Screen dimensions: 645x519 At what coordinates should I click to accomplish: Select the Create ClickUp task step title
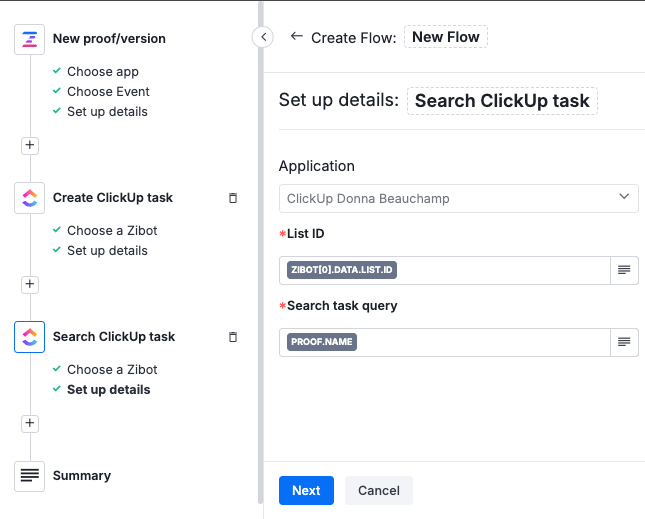113,198
